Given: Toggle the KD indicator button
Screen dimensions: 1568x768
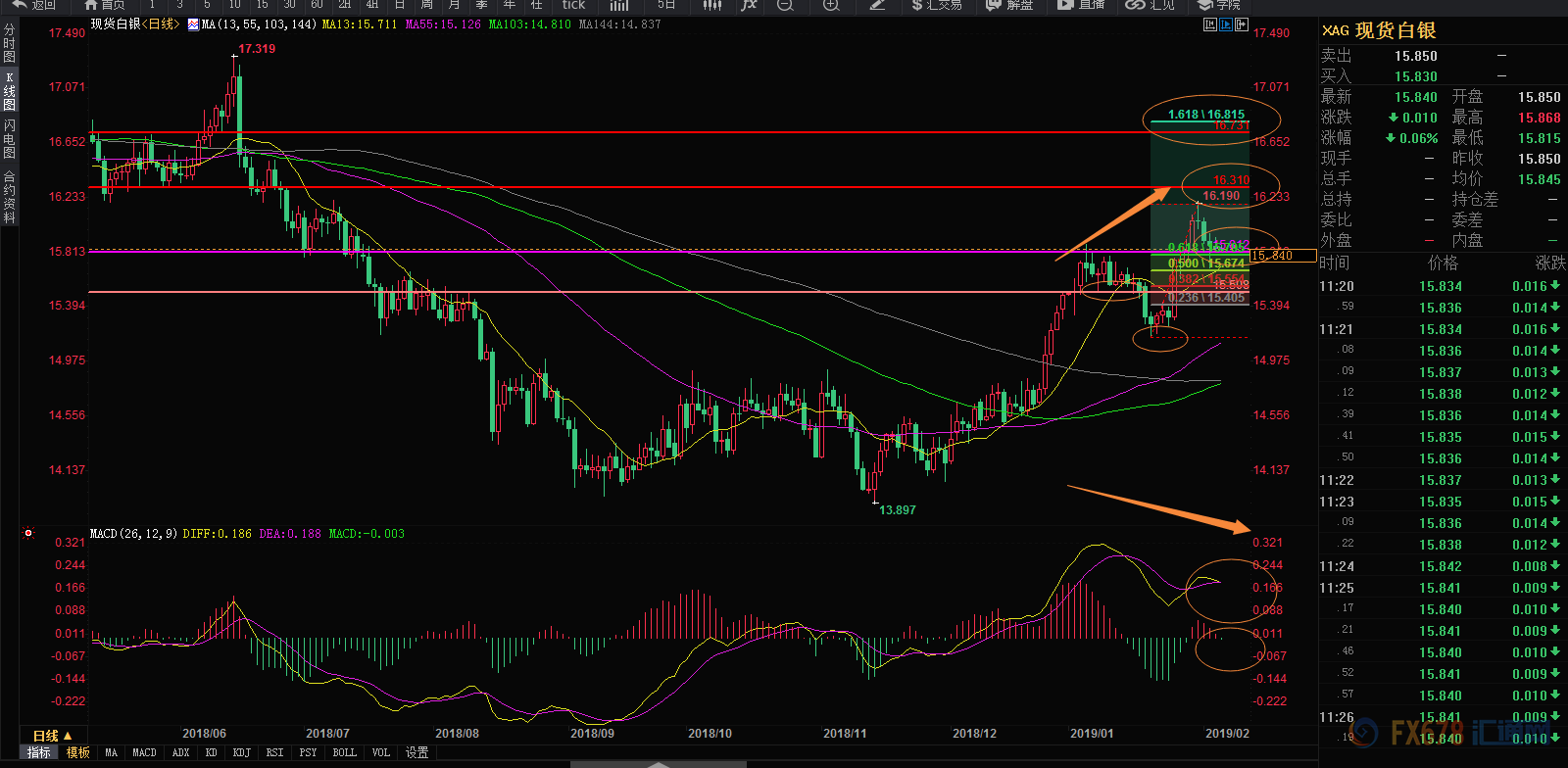Looking at the screenshot, I should pyautogui.click(x=211, y=752).
